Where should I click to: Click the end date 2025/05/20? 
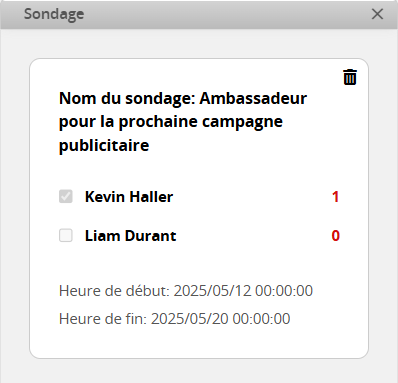click(190, 319)
